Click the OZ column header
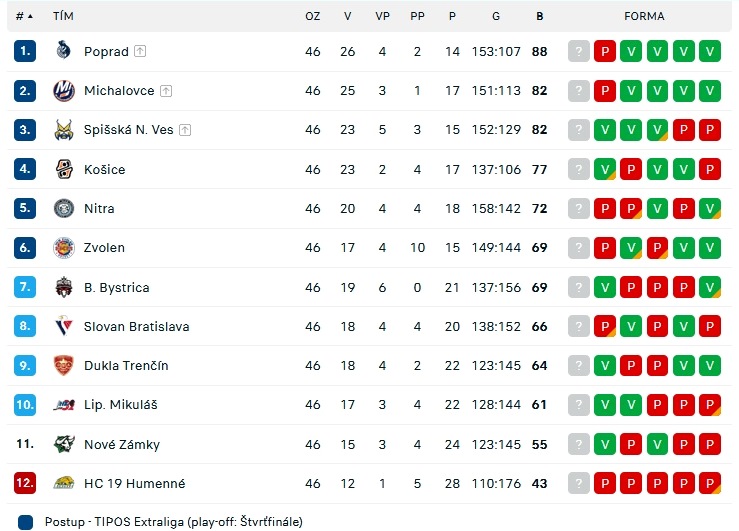The width and height of the screenshot is (739, 531). [x=312, y=16]
